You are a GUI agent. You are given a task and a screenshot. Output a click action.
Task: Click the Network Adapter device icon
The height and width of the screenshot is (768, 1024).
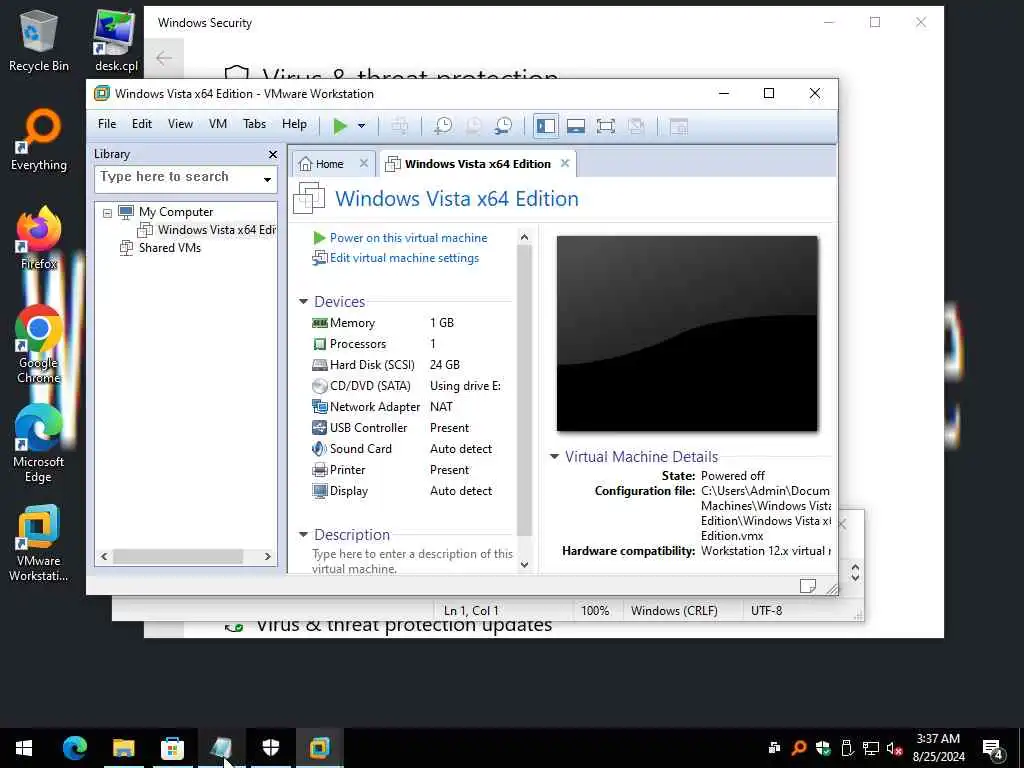(319, 407)
